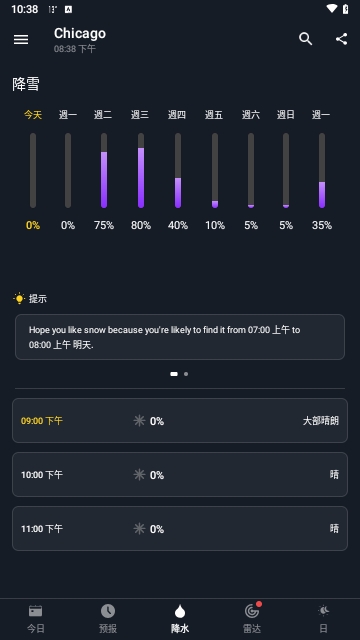Expand the 10:00 下午 hourly row
The image size is (360, 640).
[180, 474]
